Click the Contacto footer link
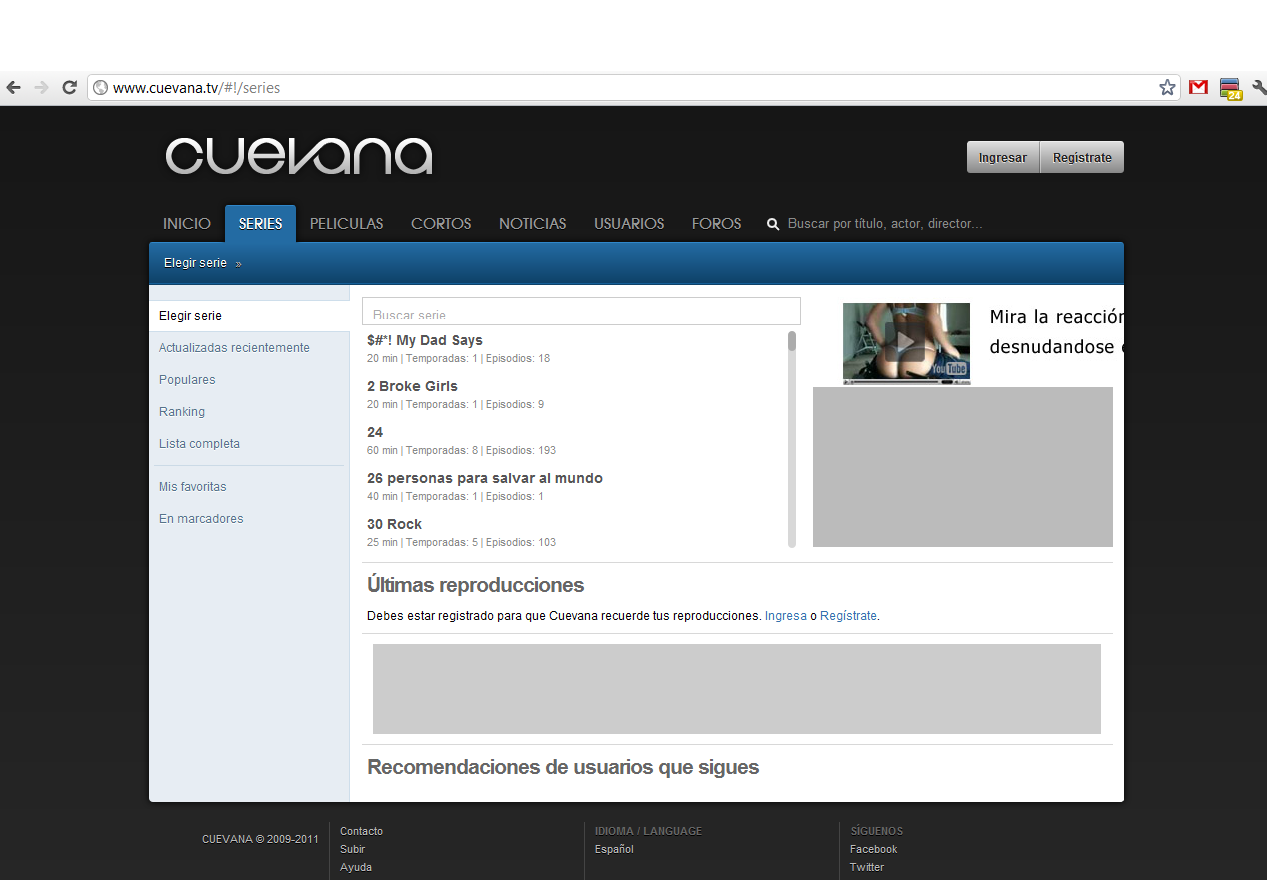The height and width of the screenshot is (880, 1267). tap(361, 831)
